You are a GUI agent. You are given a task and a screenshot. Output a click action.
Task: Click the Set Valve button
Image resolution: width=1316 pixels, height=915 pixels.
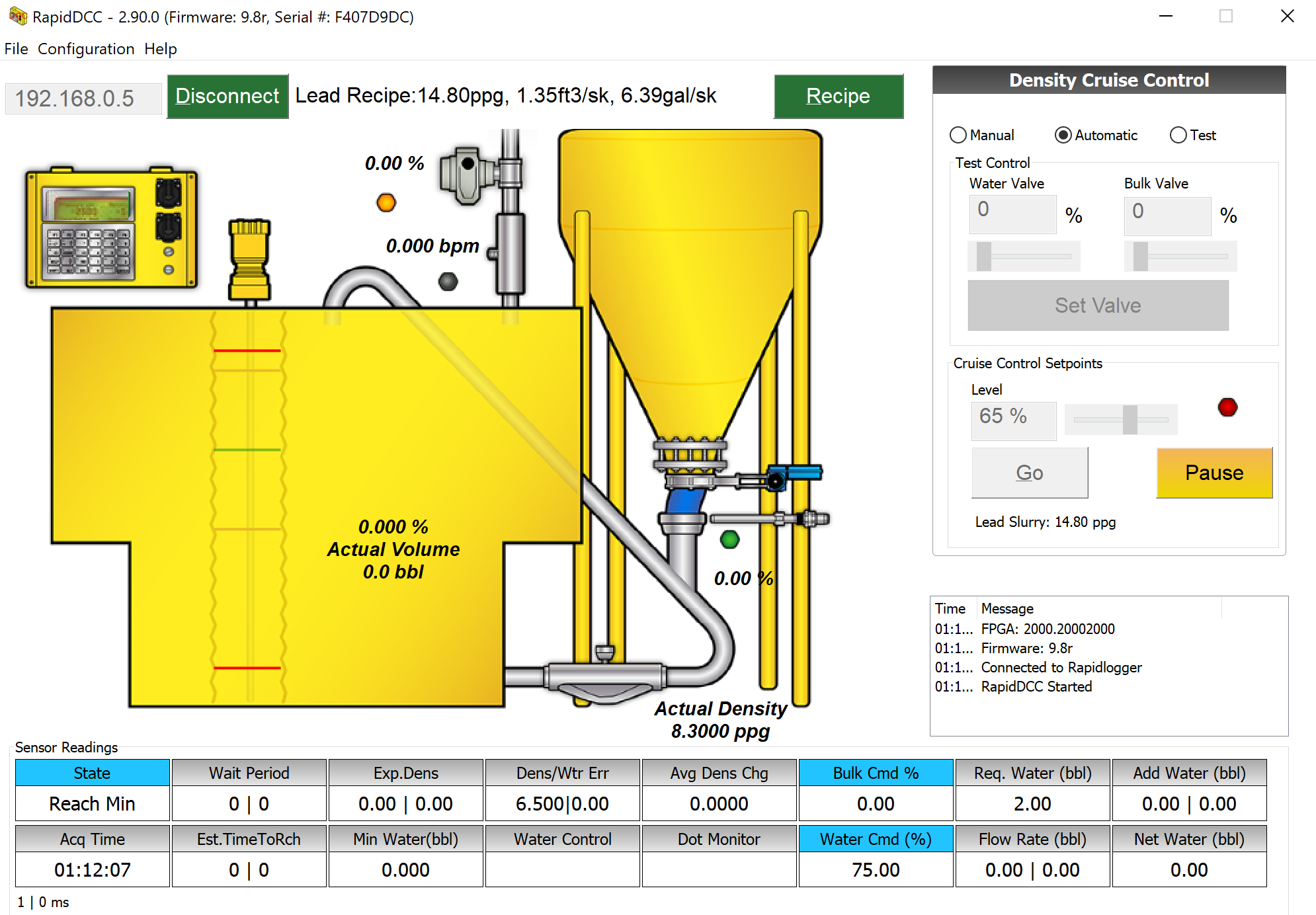[1098, 305]
